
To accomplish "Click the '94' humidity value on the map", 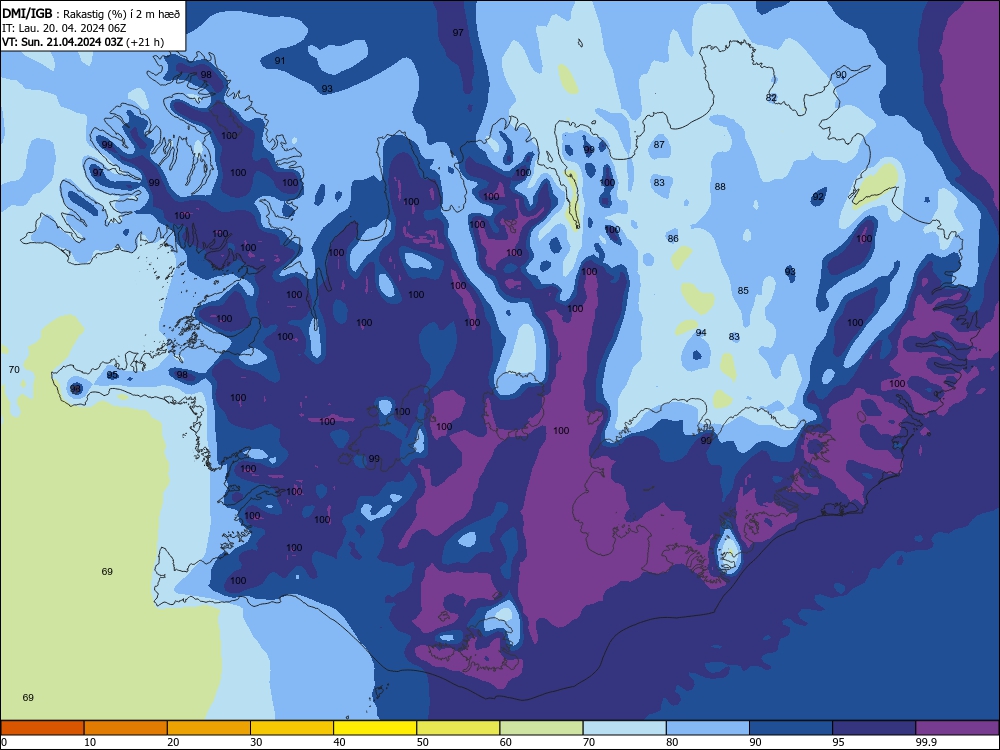I will pyautogui.click(x=701, y=332).
